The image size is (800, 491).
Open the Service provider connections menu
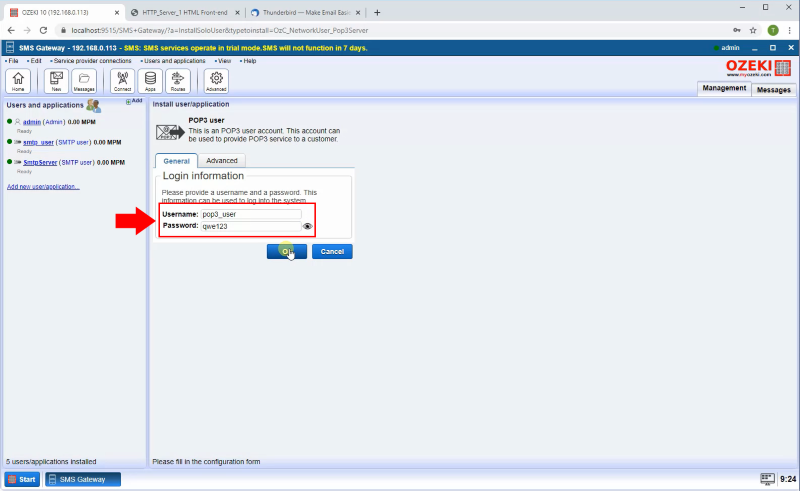pos(91,61)
